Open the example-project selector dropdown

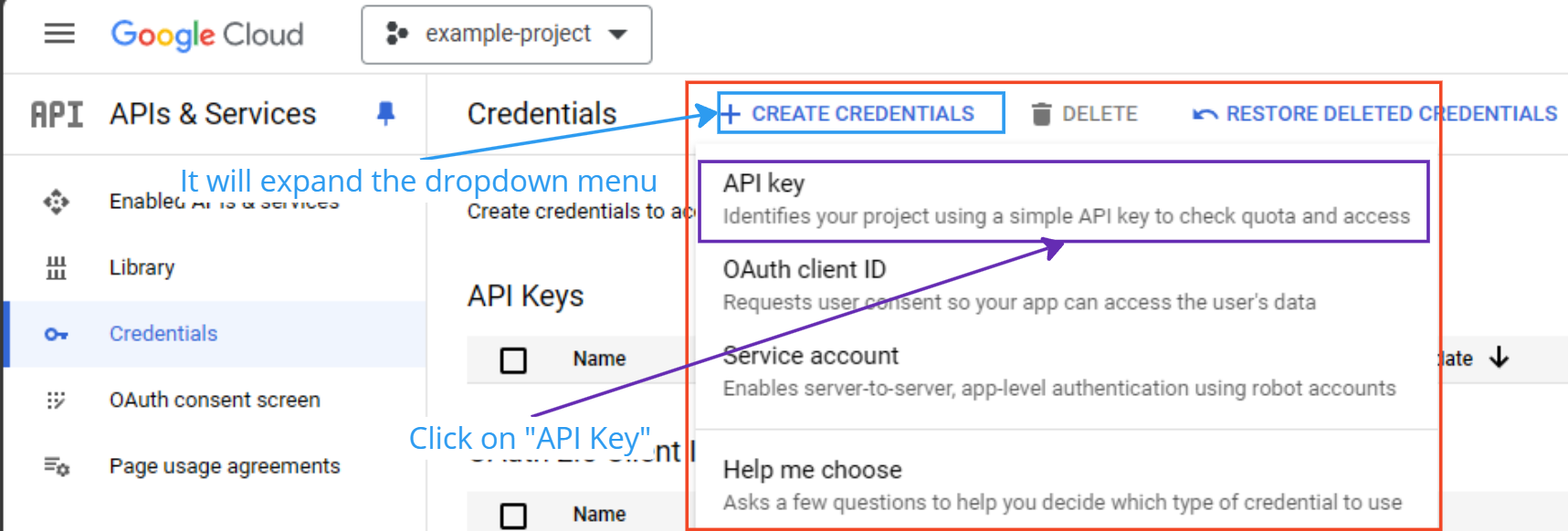click(x=507, y=35)
